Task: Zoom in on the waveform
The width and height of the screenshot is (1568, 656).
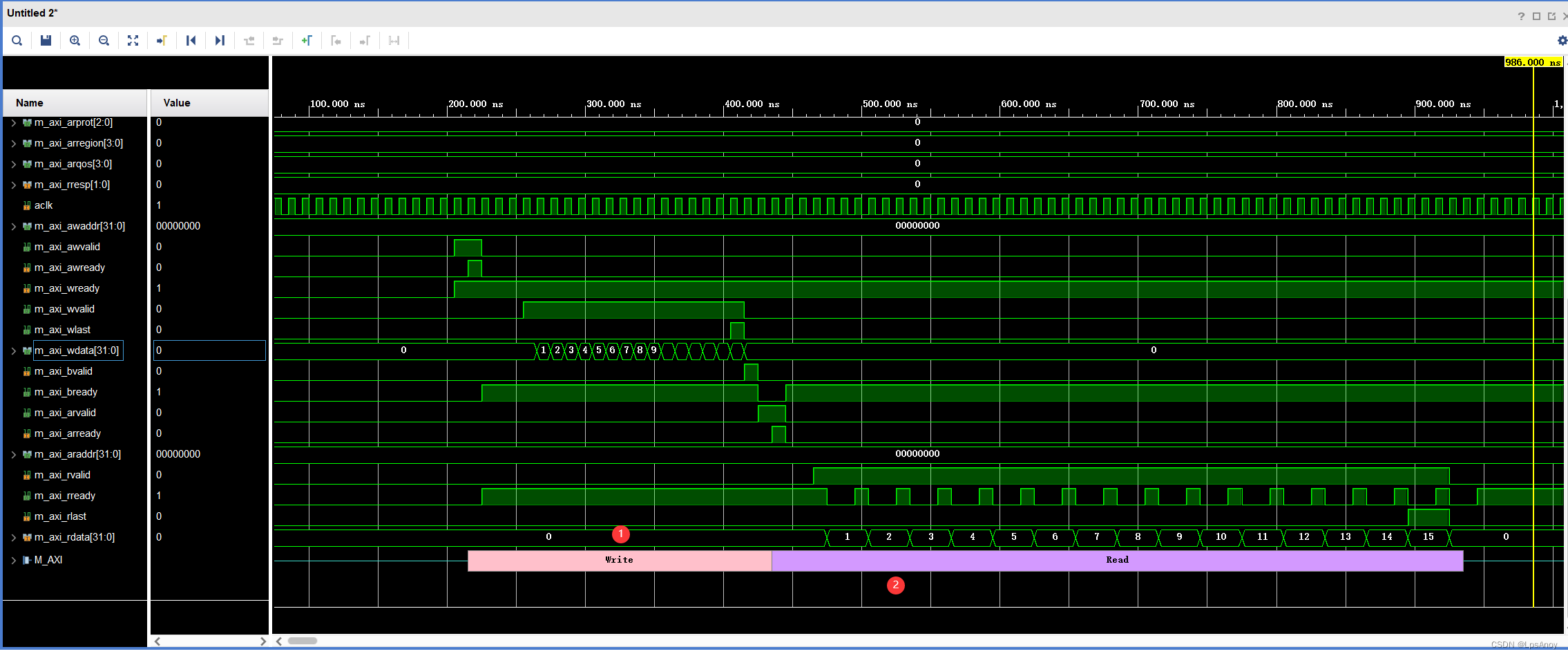Action: pos(75,40)
